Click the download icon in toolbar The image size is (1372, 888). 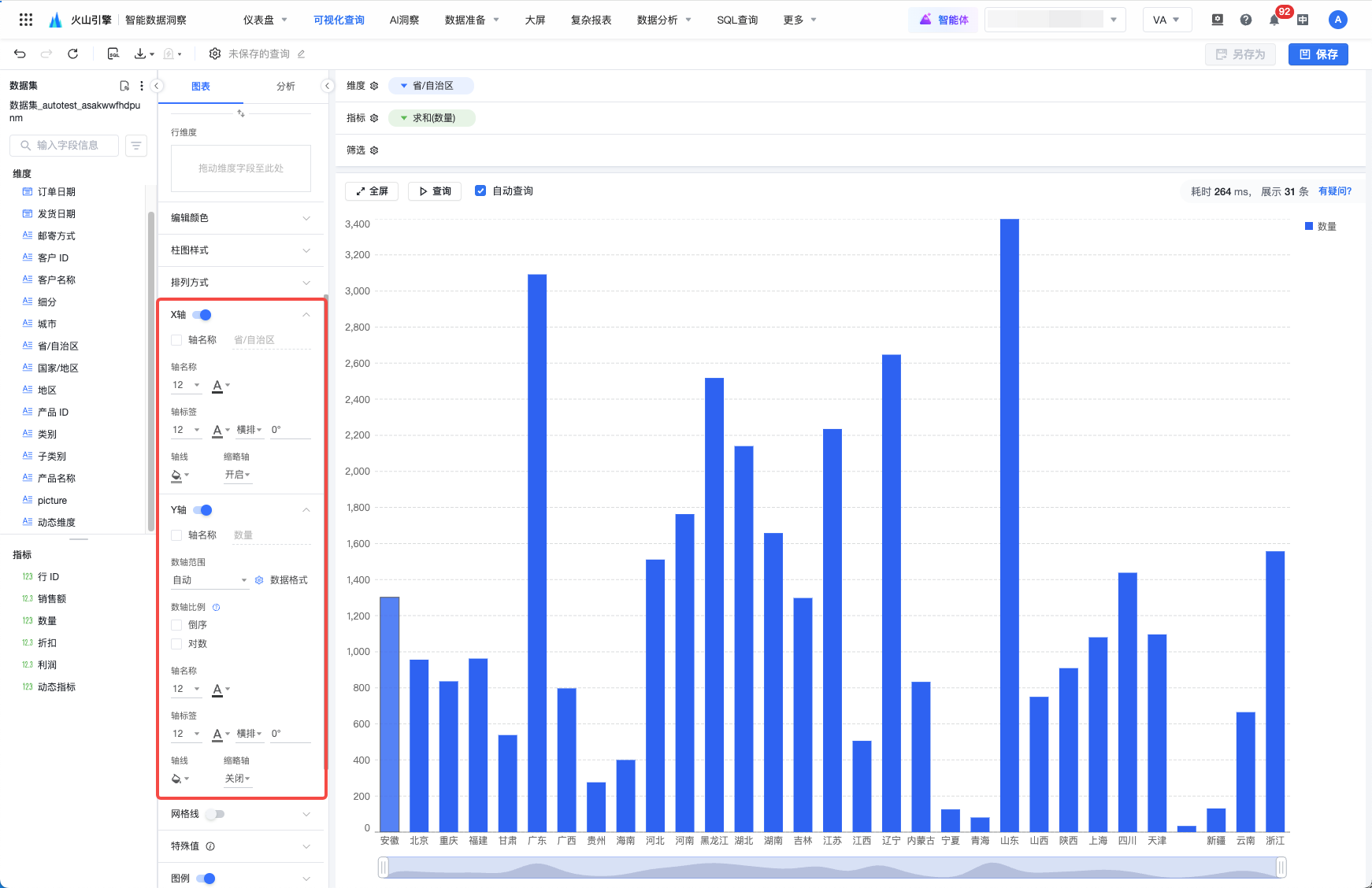[140, 54]
